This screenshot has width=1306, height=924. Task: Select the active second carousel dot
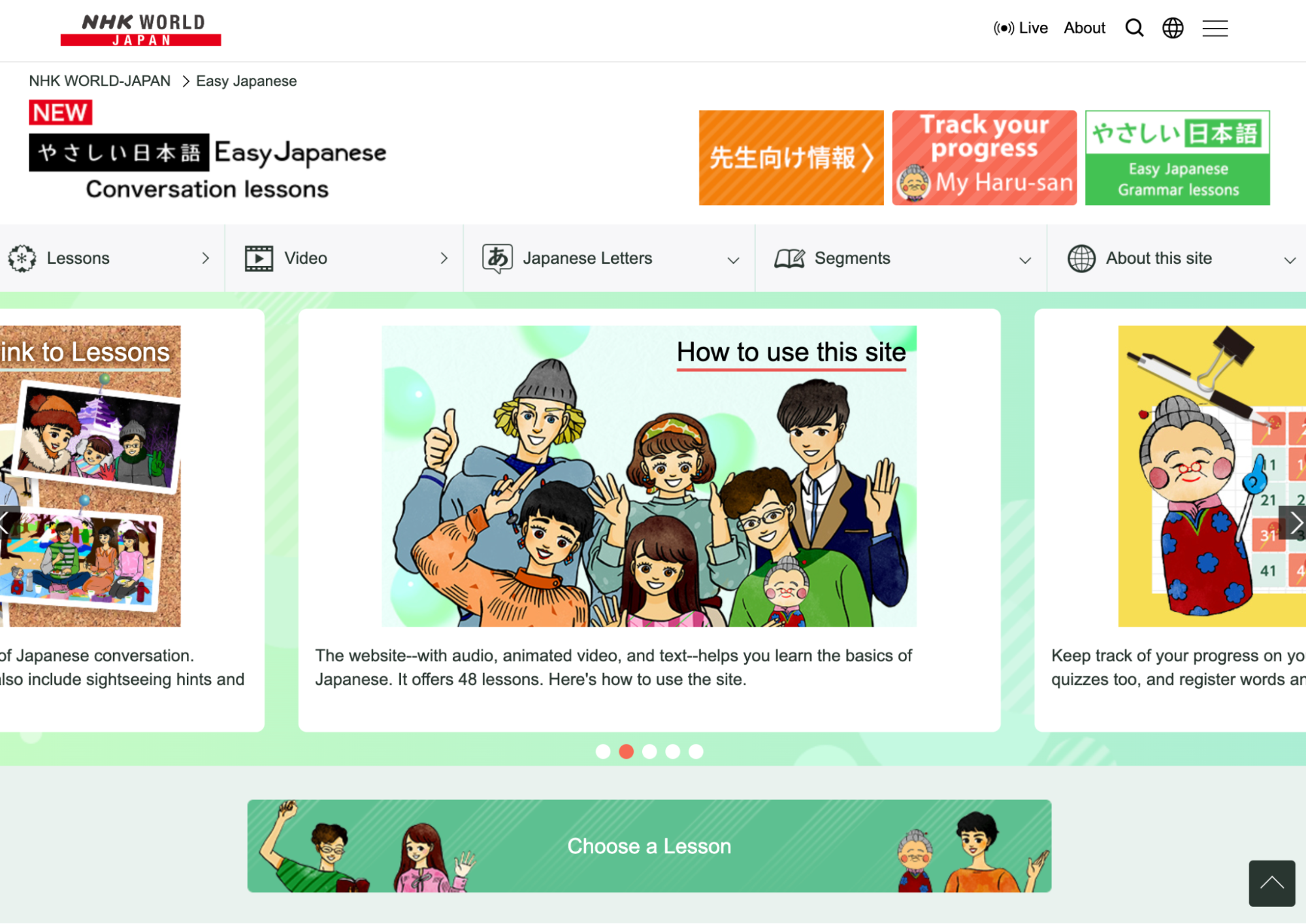click(x=626, y=751)
